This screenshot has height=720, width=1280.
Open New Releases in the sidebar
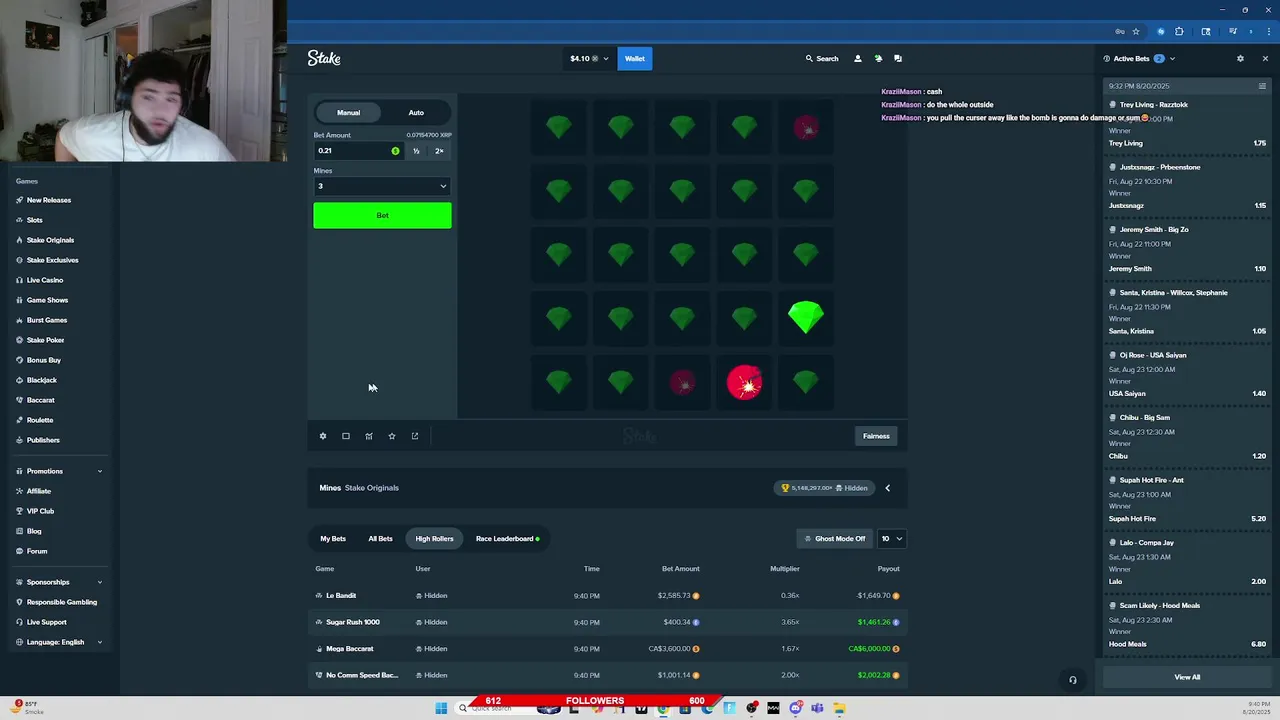tap(49, 200)
